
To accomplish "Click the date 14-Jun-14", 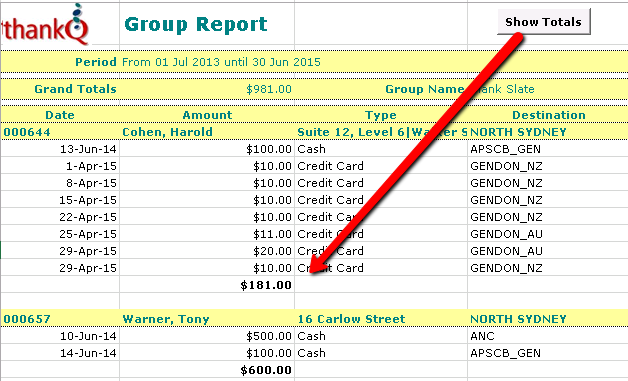I will point(88,353).
